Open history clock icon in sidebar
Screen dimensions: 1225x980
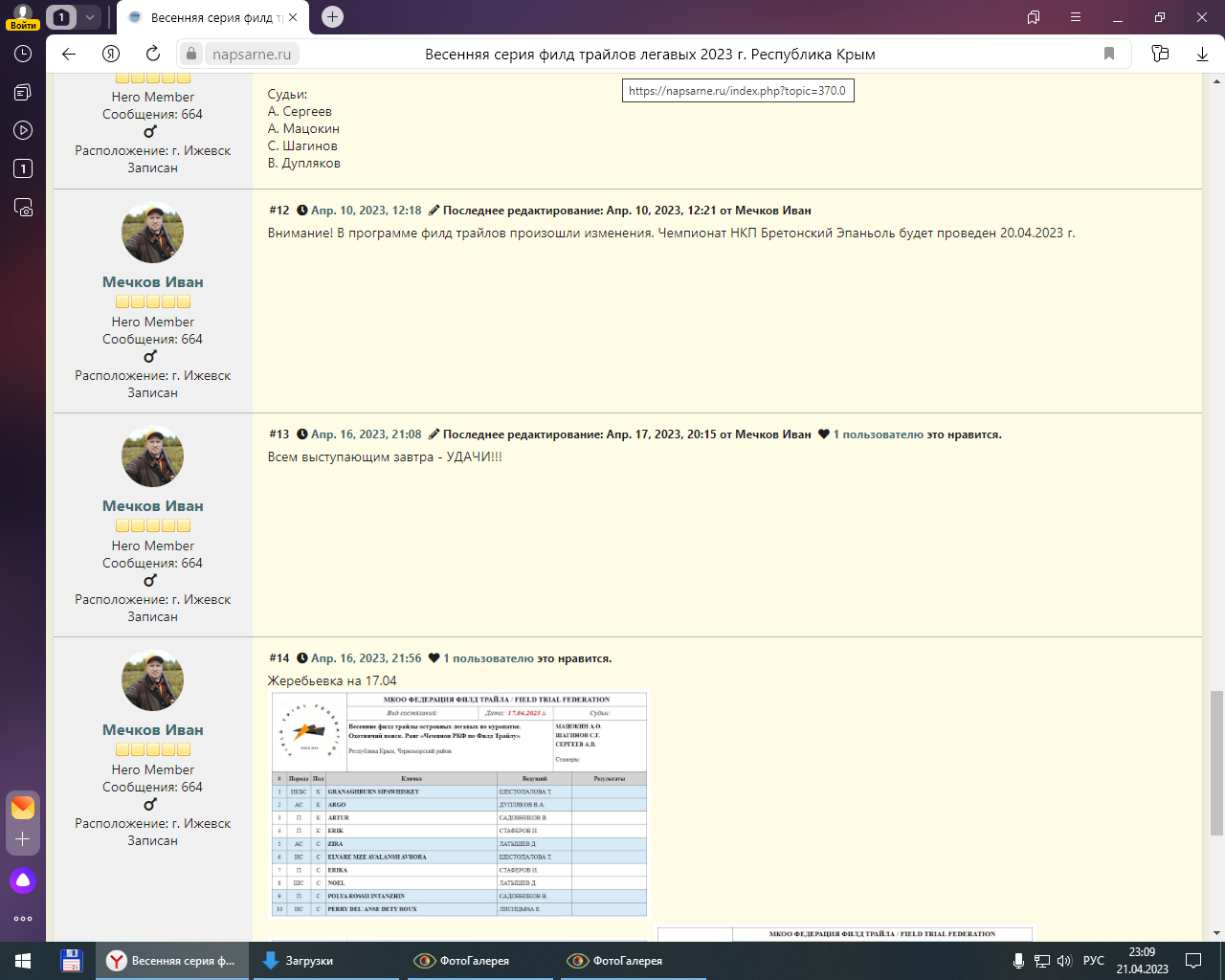point(23,55)
